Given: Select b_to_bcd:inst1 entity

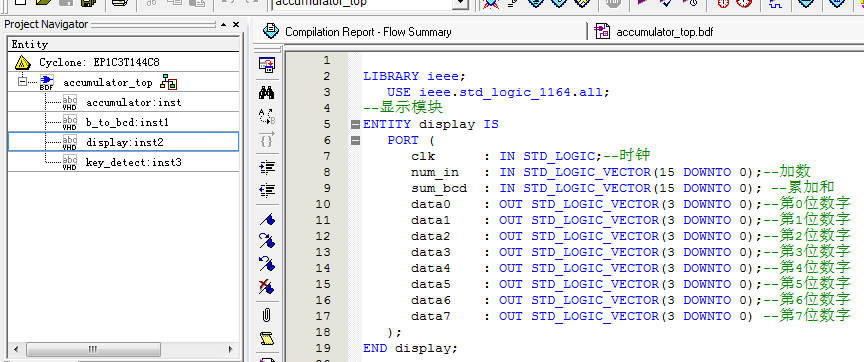Looking at the screenshot, I should point(127,122).
